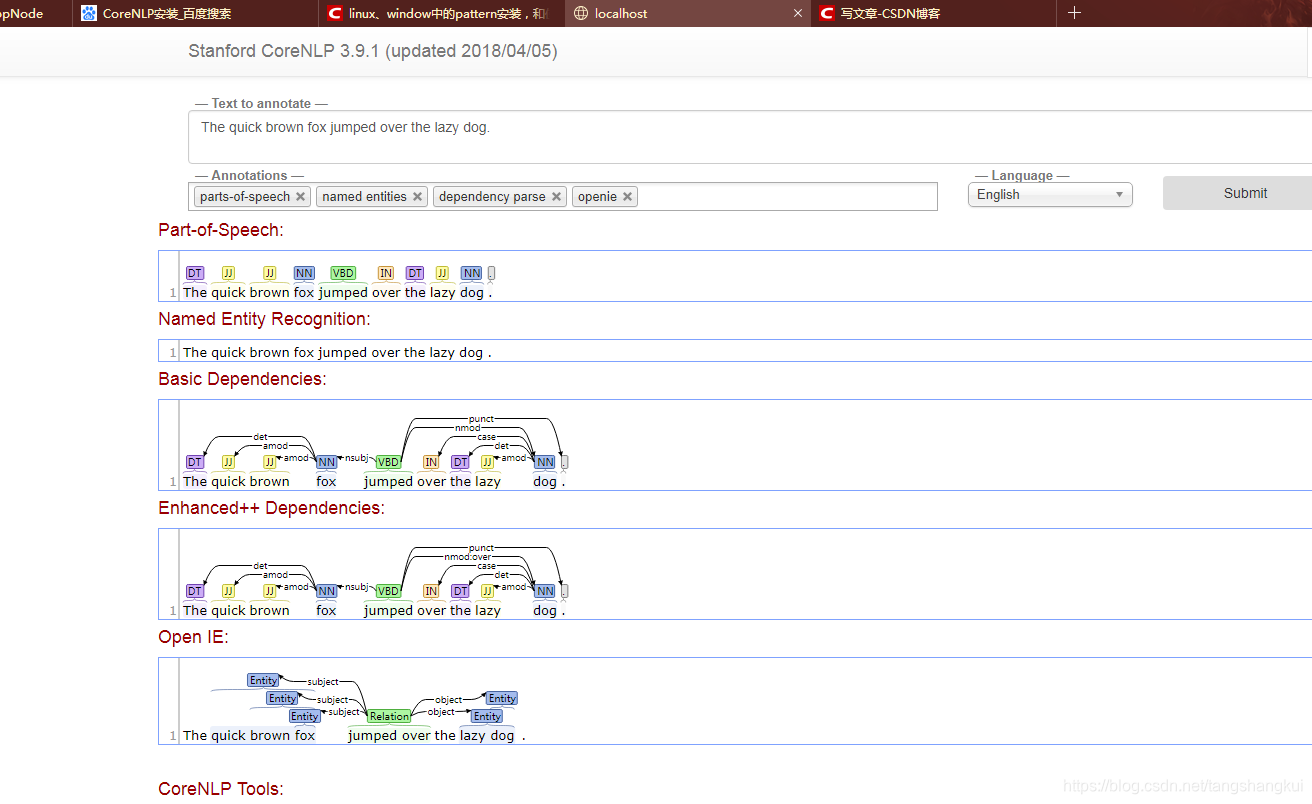Image resolution: width=1312 pixels, height=804 pixels.
Task: Click the nmod arc label in Basic Dependencies
Action: pyautogui.click(x=467, y=428)
